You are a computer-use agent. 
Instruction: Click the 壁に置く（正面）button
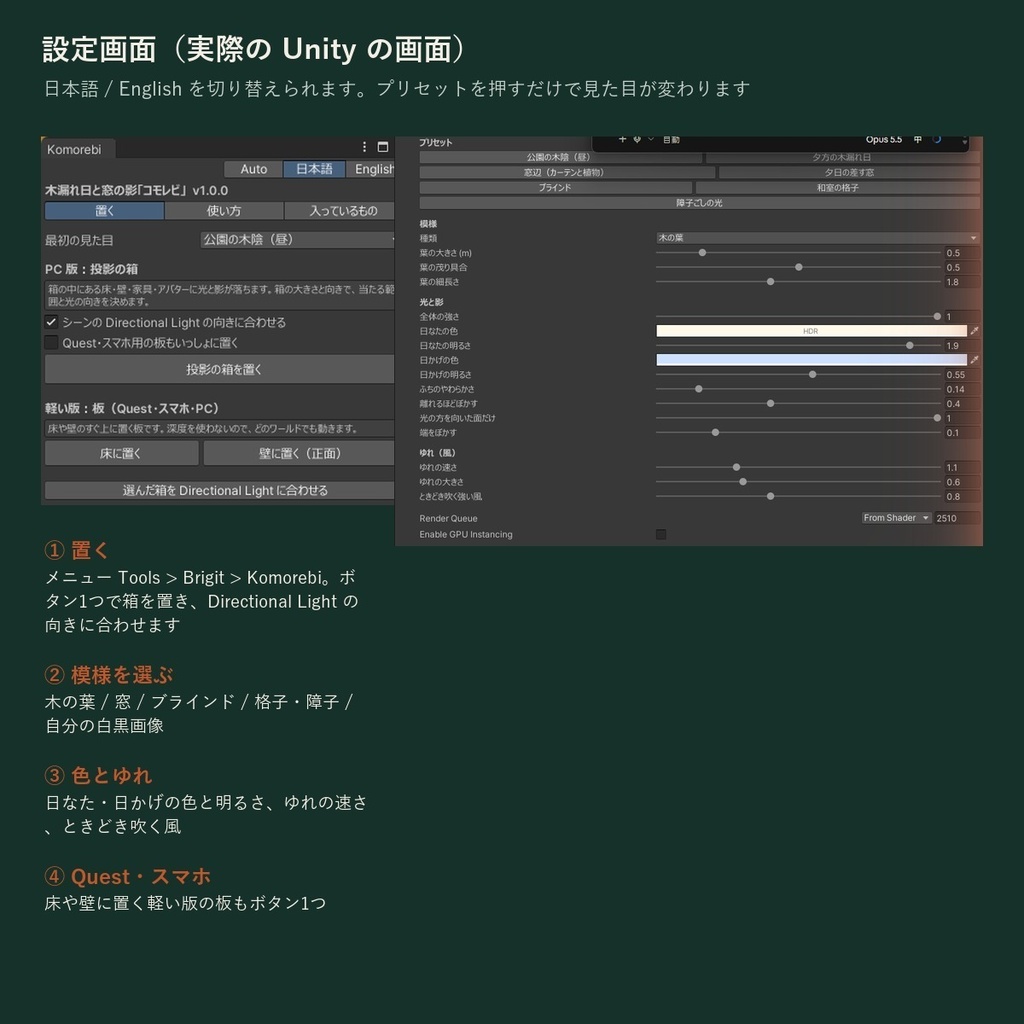299,453
